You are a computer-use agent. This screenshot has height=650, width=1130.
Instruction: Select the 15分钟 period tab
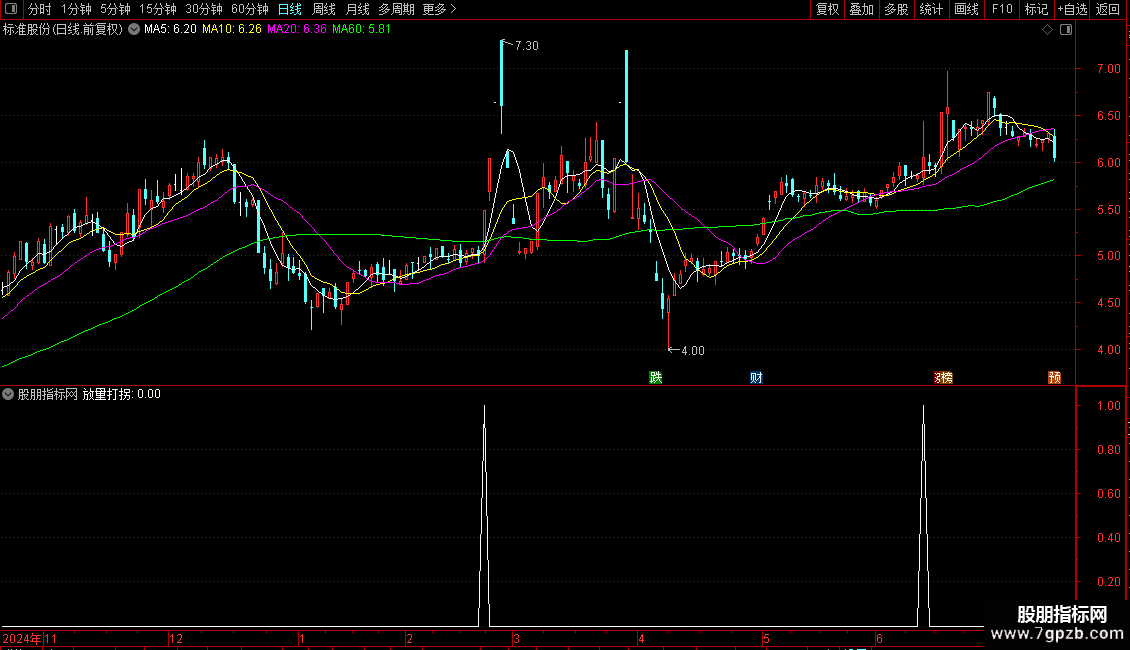[157, 9]
